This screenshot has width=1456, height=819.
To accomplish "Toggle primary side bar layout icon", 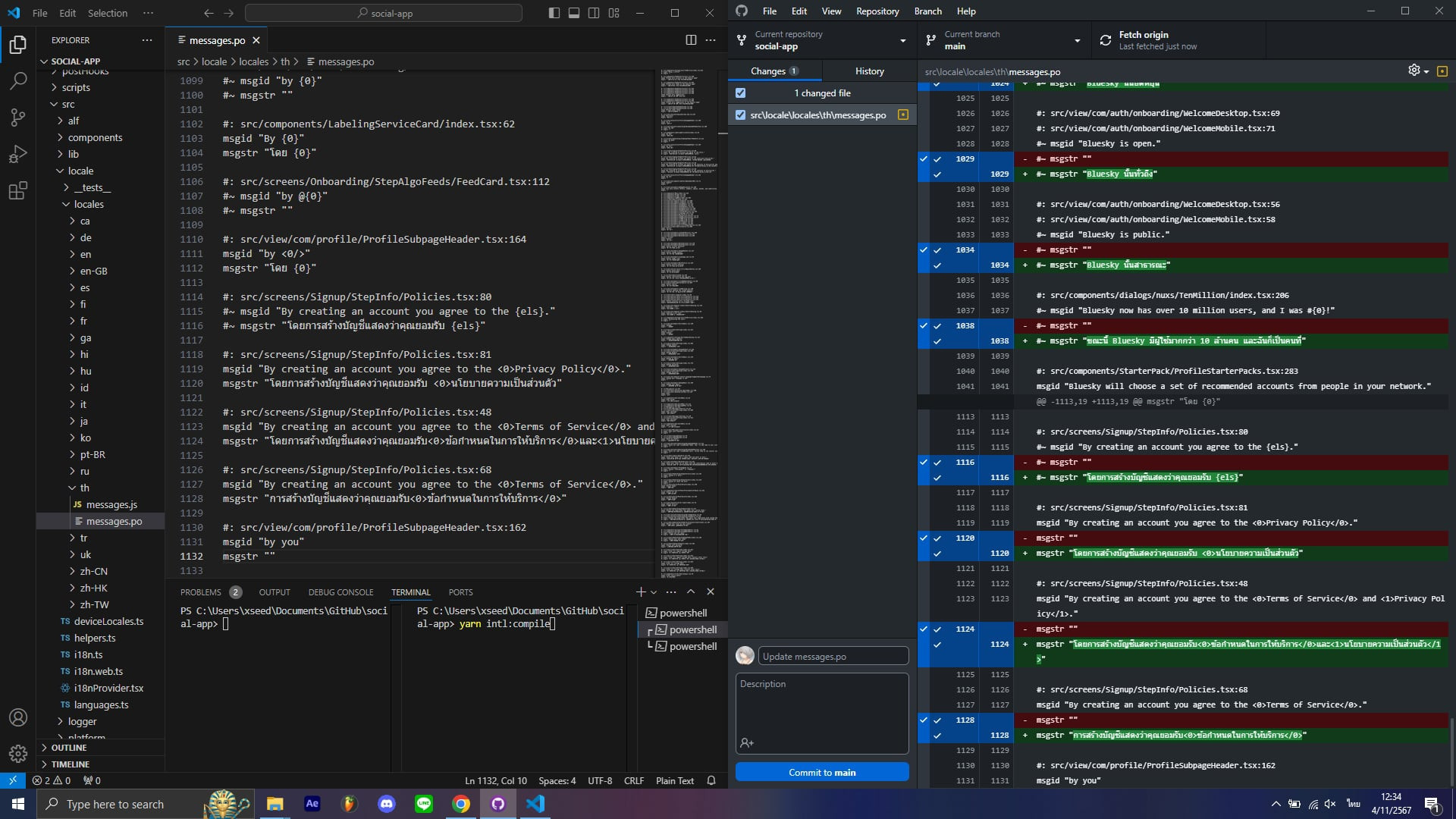I will click(x=554, y=13).
